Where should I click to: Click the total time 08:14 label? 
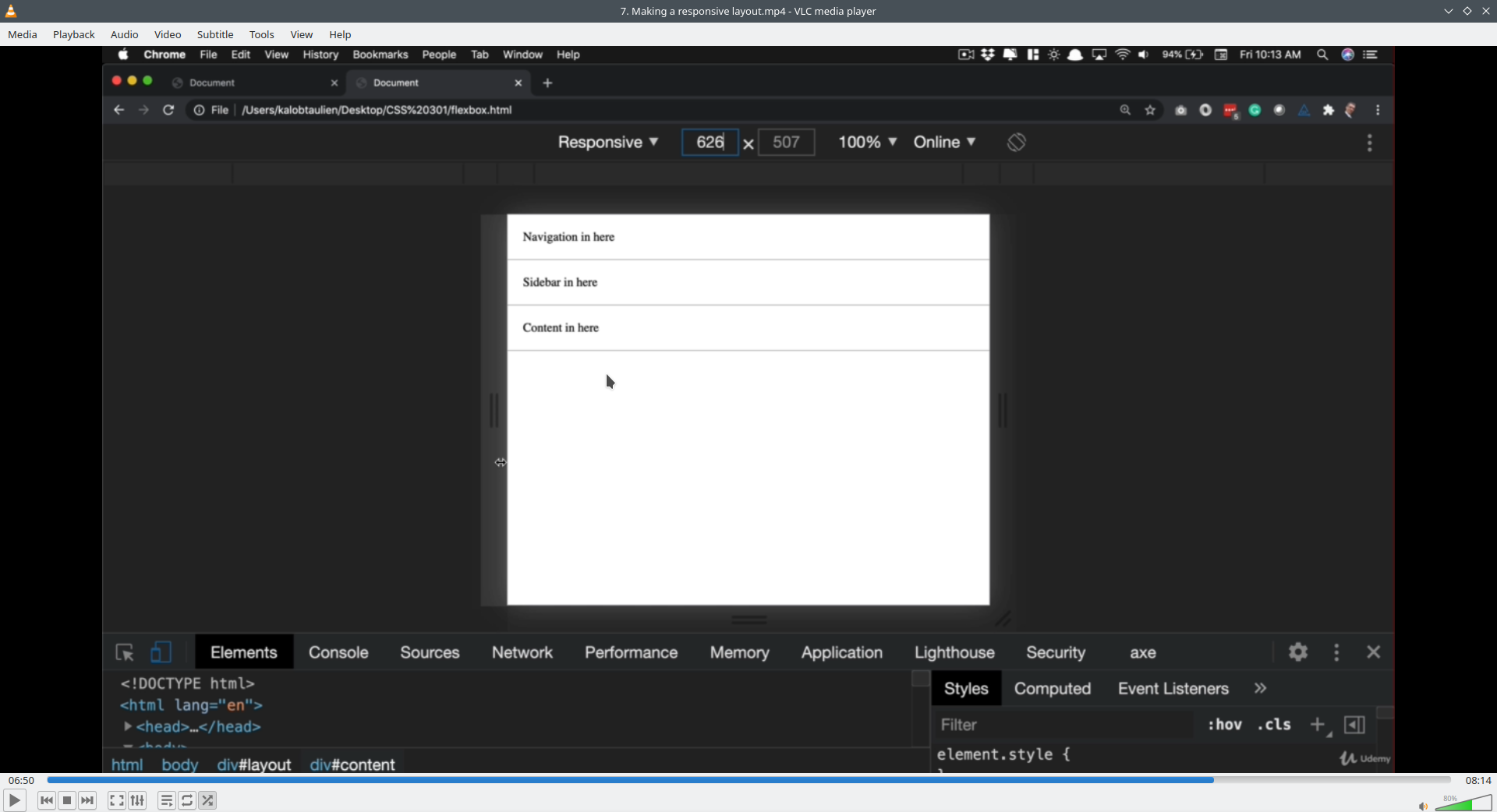click(x=1478, y=780)
